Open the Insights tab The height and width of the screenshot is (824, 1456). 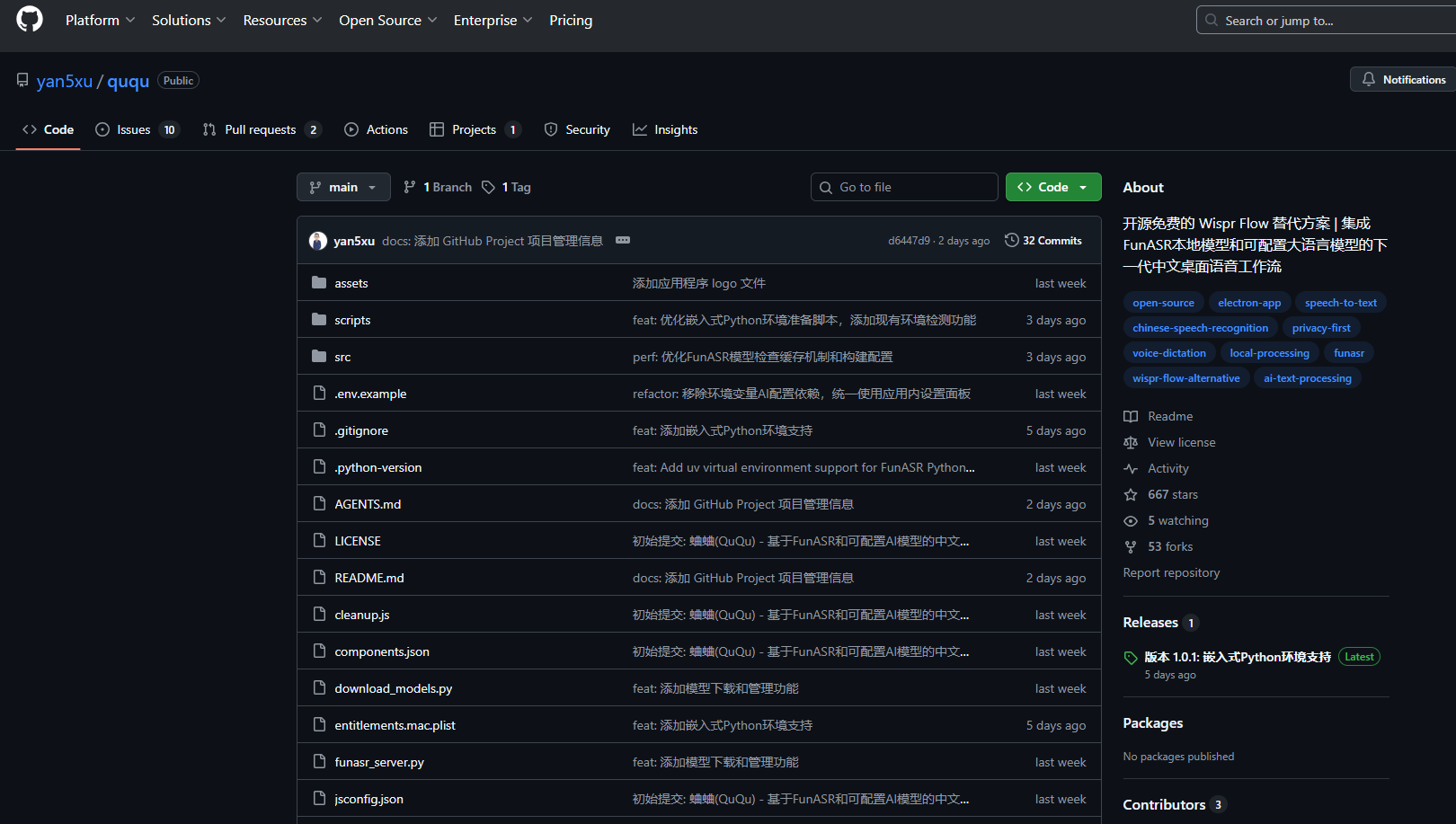[665, 129]
